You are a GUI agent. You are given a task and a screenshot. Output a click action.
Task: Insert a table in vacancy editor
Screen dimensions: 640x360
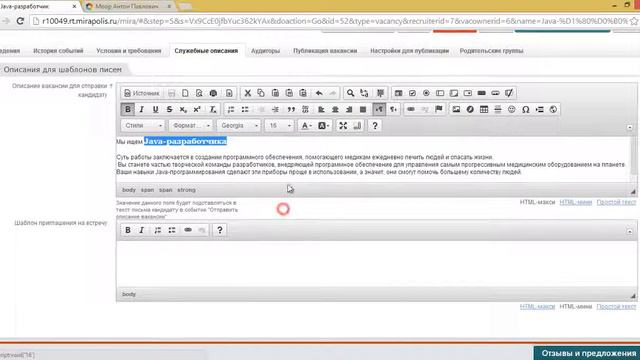pos(484,109)
